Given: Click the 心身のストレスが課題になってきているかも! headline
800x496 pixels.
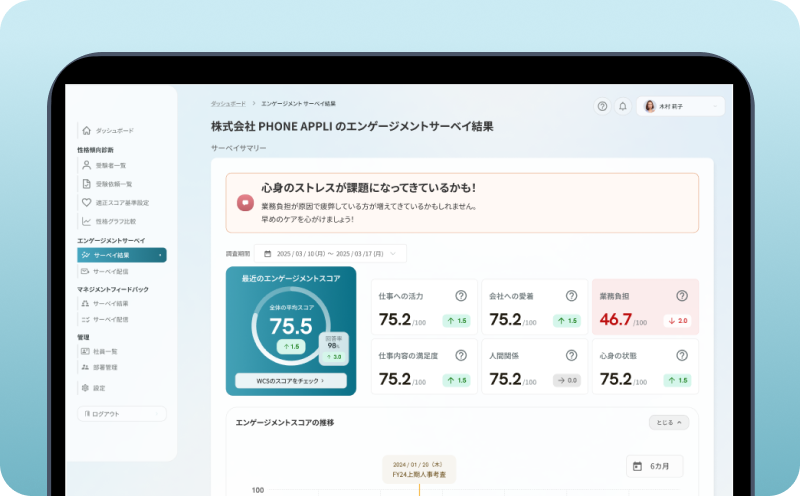Looking at the screenshot, I should tap(368, 188).
